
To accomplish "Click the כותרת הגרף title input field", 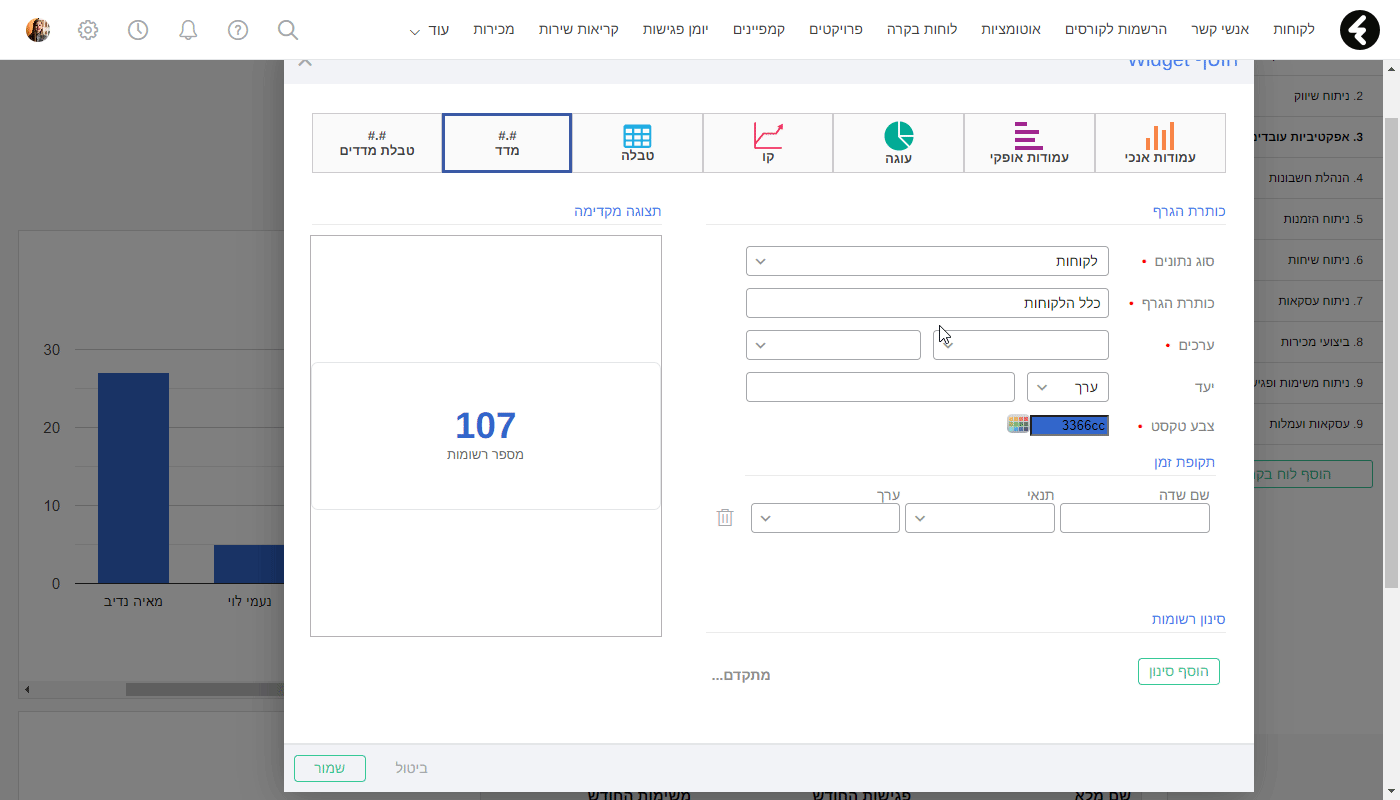I will [x=927, y=303].
